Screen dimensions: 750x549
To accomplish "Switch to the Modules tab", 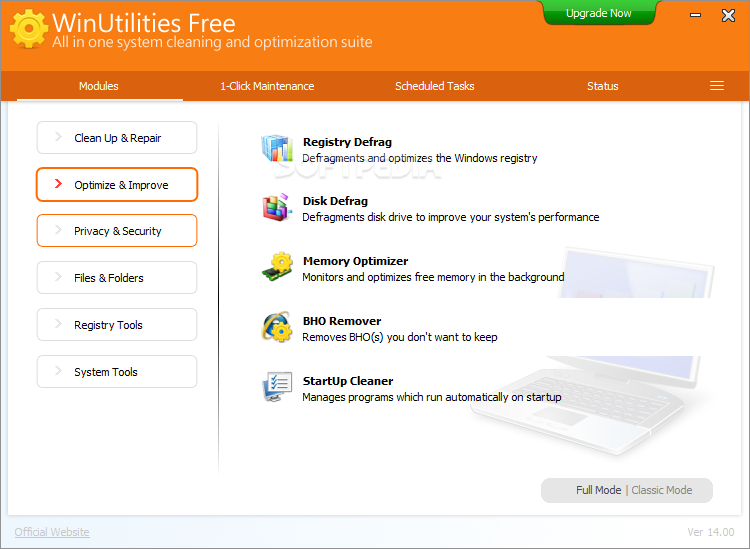I will (99, 86).
